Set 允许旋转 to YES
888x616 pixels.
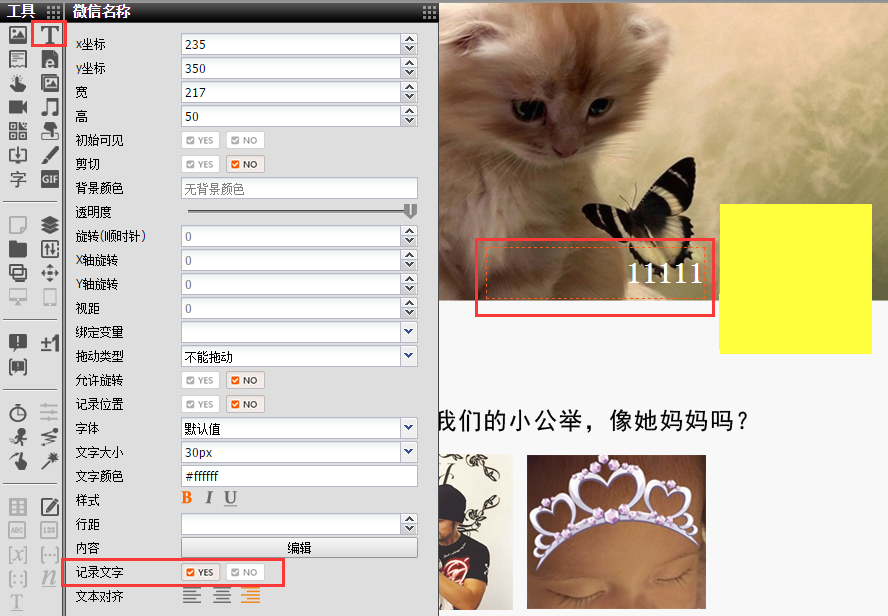click(x=200, y=380)
